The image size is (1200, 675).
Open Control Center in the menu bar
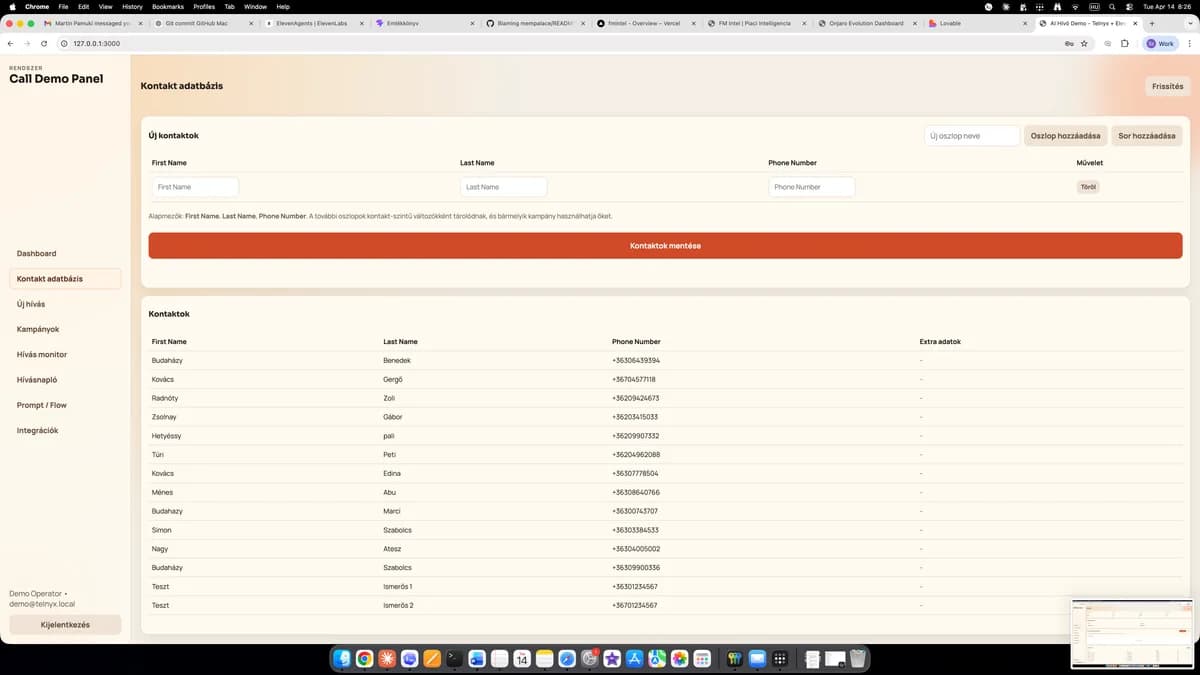1130,7
